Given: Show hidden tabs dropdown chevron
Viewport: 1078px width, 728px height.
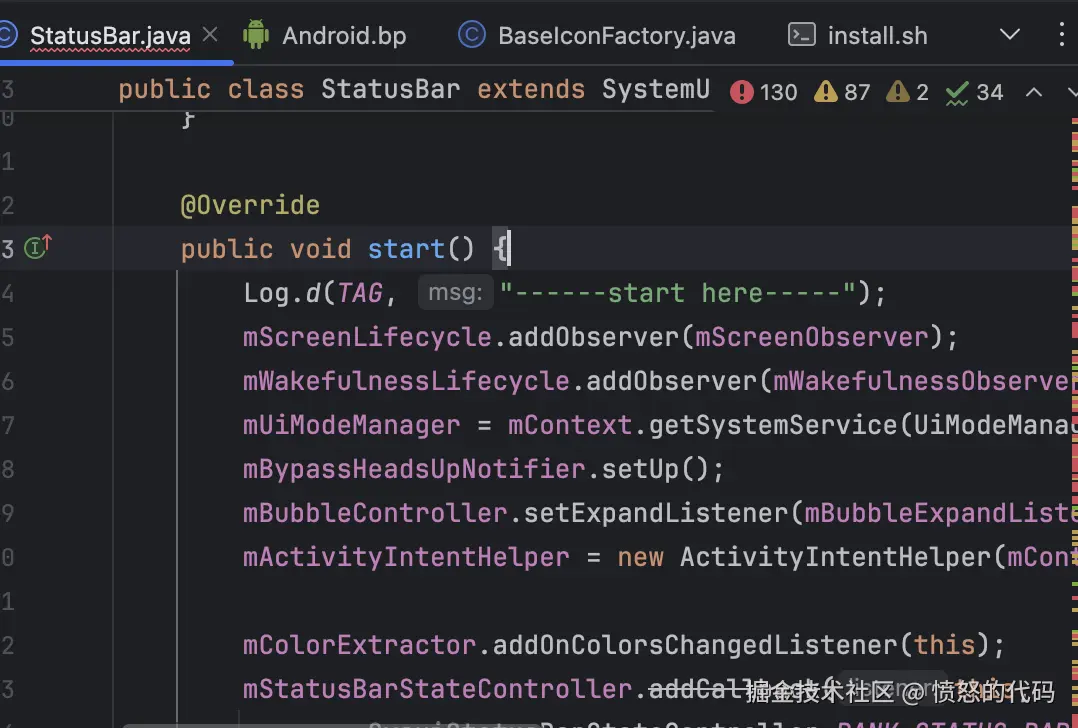Looking at the screenshot, I should click(1009, 34).
